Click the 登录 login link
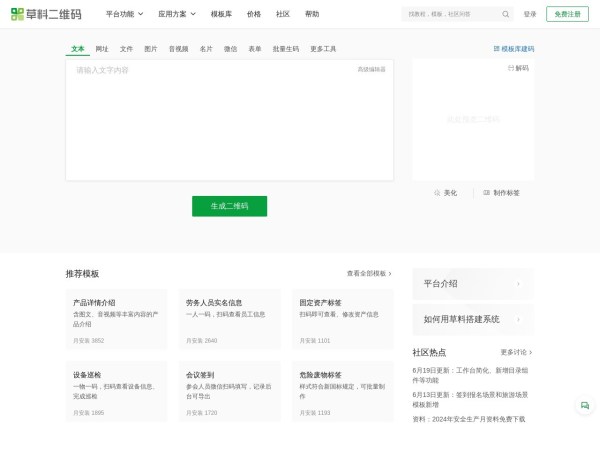Image resolution: width=600 pixels, height=450 pixels. pos(530,14)
